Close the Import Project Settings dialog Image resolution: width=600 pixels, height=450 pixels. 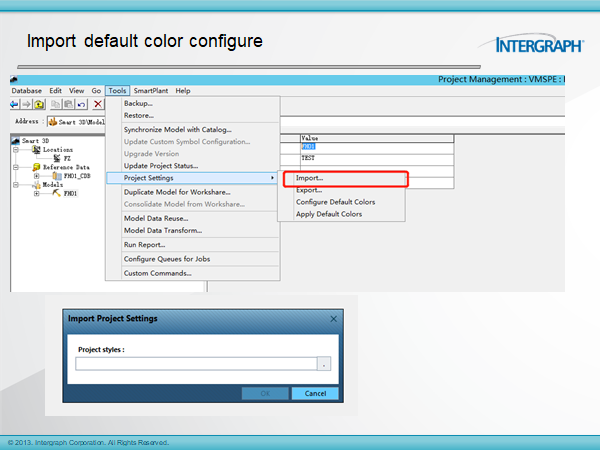(334, 319)
